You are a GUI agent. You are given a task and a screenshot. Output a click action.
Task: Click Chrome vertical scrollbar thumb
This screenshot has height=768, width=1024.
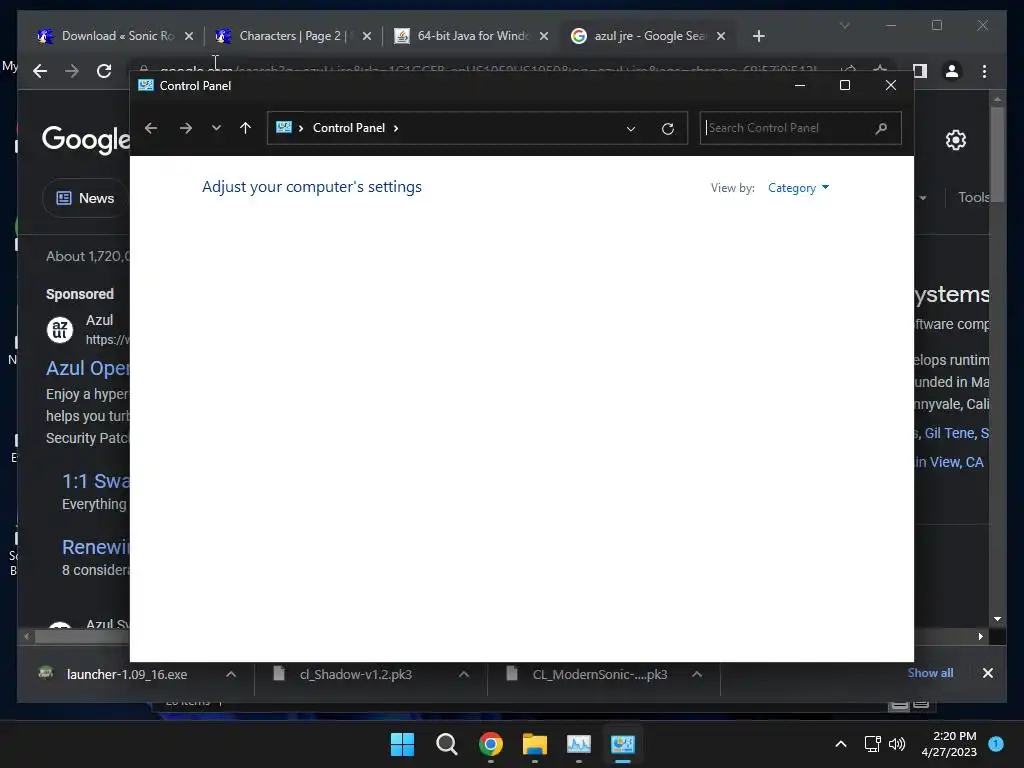coord(997,156)
